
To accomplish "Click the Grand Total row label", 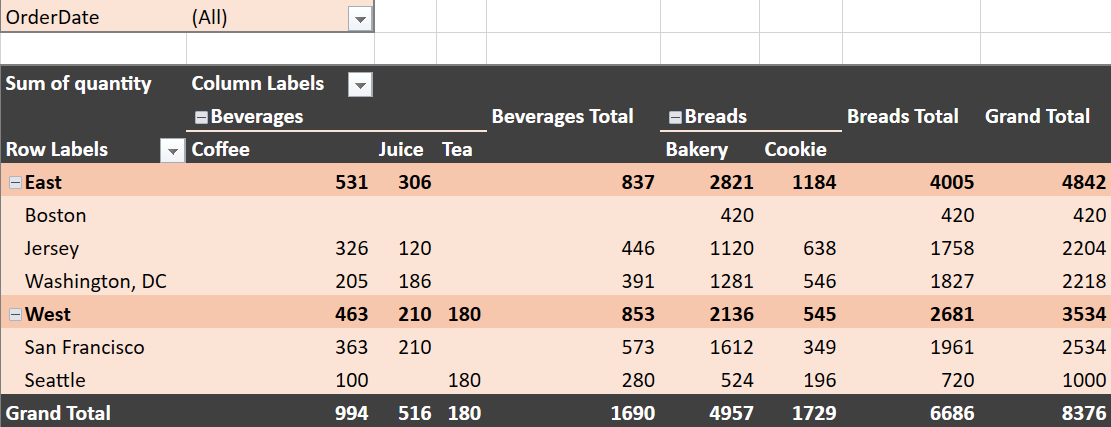I will (58, 413).
